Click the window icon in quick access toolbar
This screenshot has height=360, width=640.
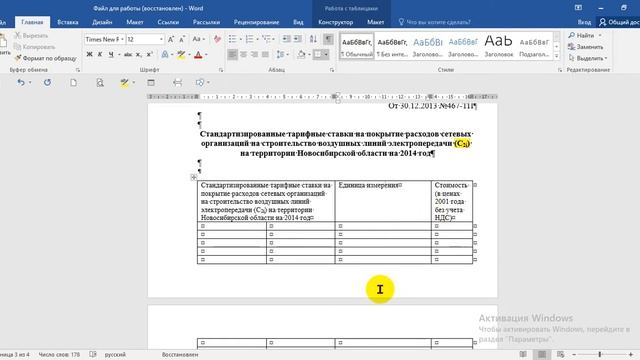pos(151,82)
